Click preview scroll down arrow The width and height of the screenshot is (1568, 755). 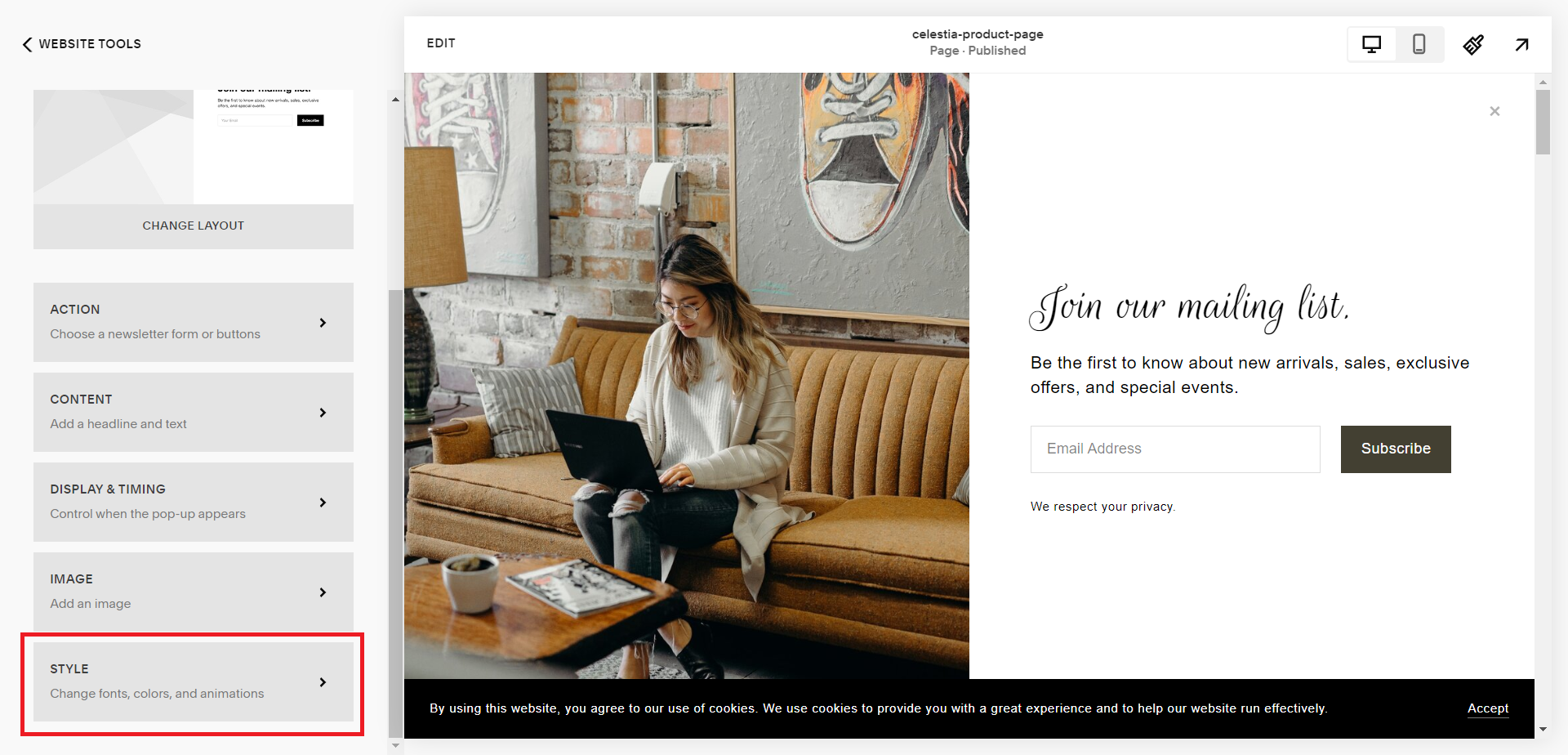pyautogui.click(x=1543, y=729)
